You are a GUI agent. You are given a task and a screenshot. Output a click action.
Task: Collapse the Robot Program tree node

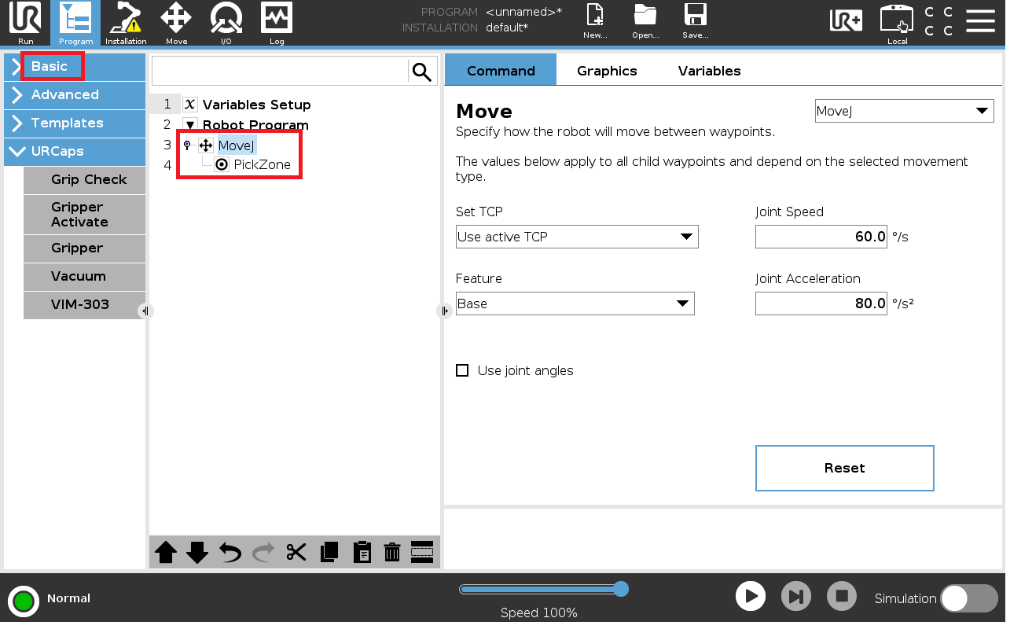click(x=190, y=125)
